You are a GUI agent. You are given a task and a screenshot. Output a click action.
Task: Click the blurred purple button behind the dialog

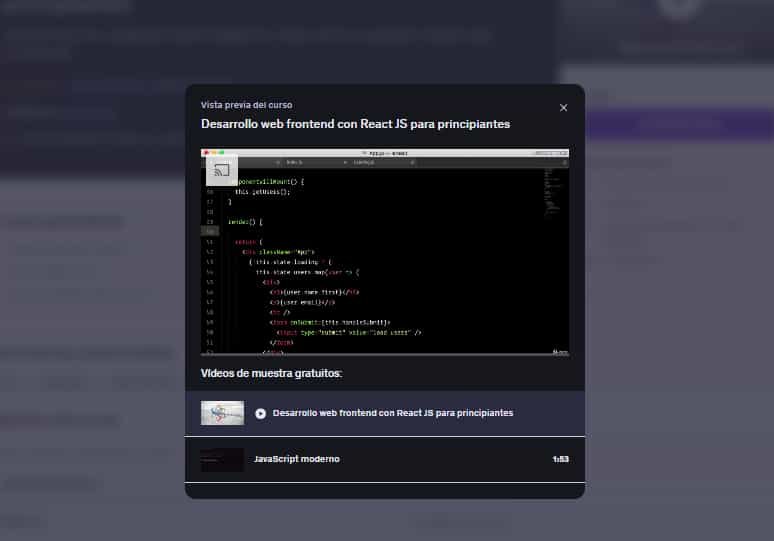tap(679, 123)
